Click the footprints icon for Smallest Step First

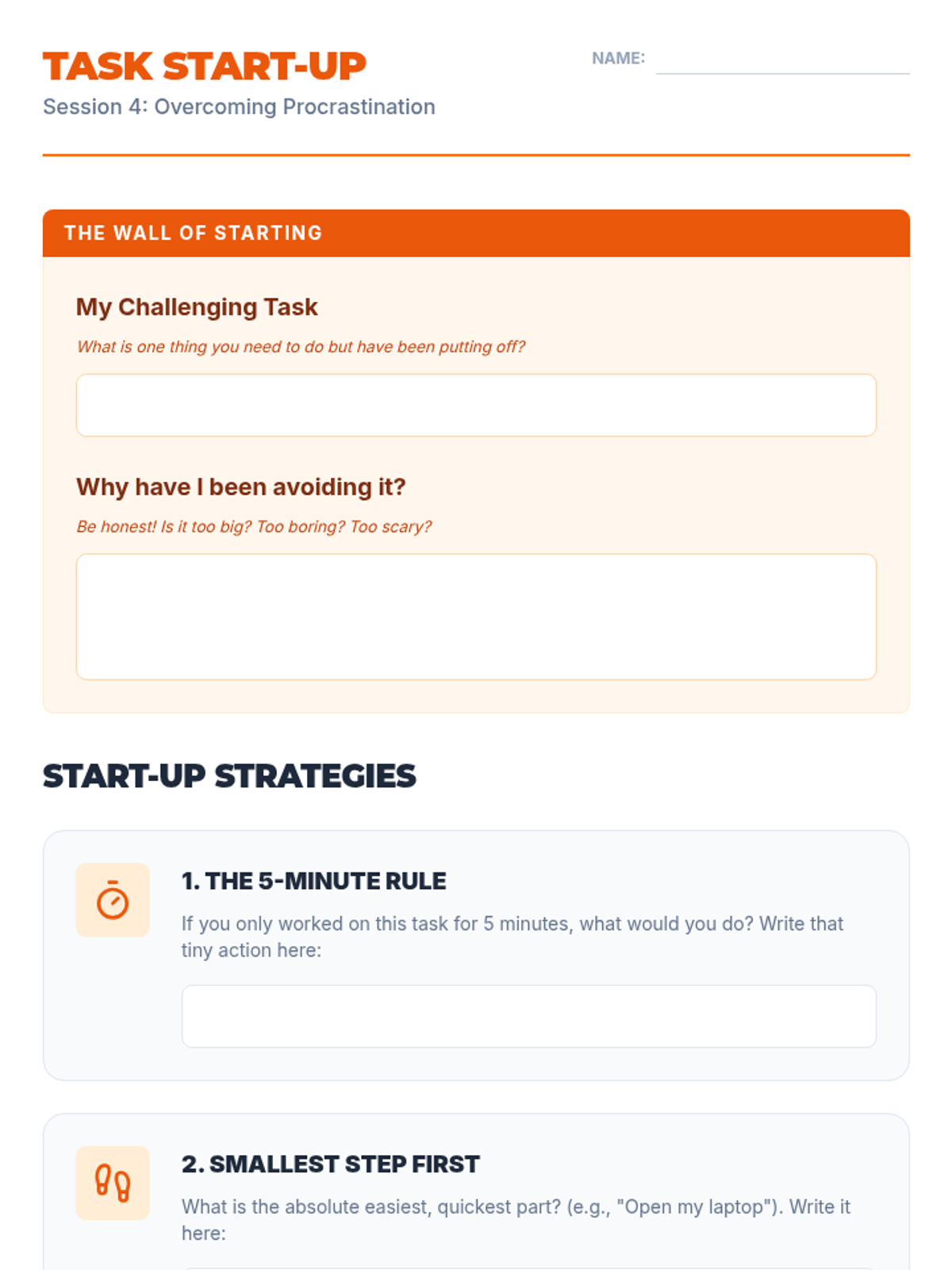(113, 1183)
